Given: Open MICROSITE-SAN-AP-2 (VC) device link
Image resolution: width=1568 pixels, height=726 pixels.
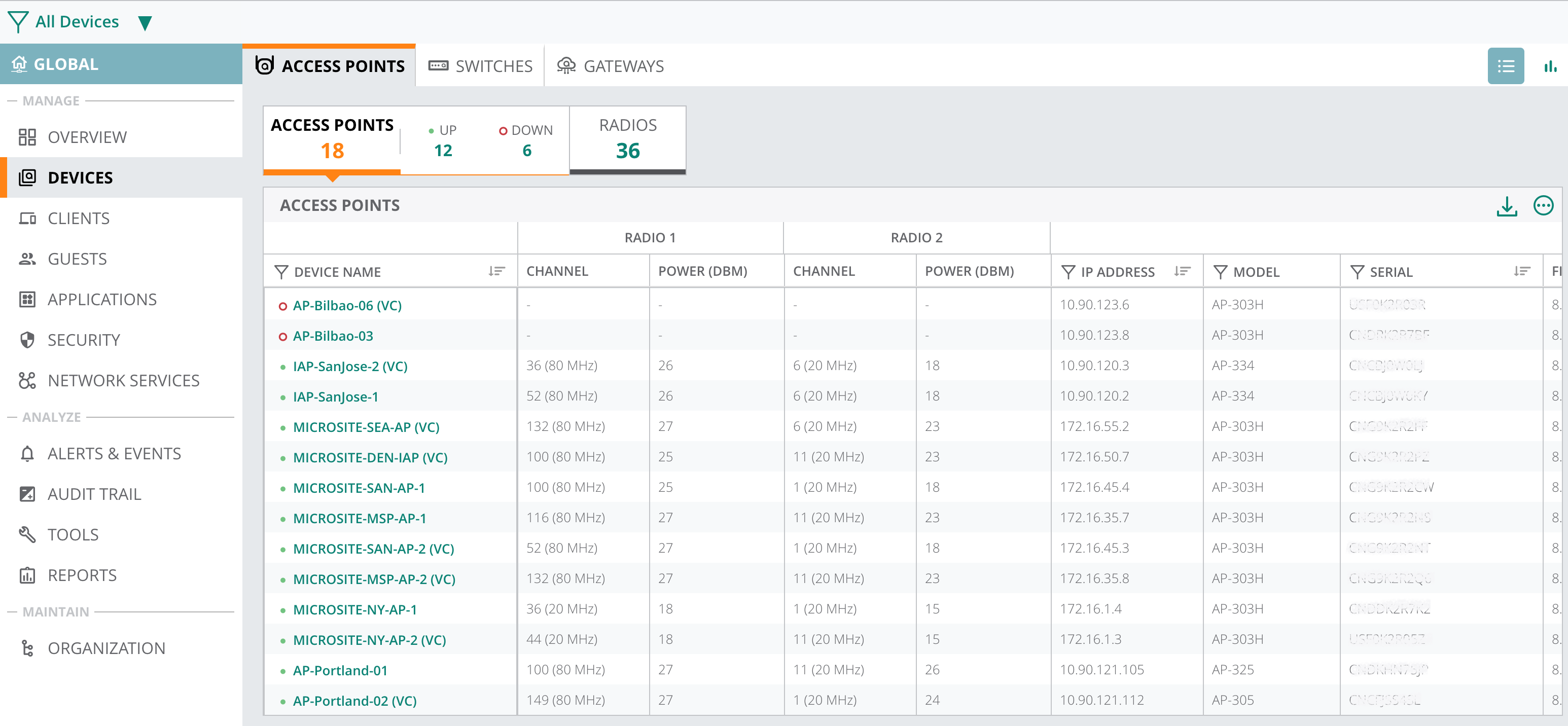Looking at the screenshot, I should click(373, 549).
